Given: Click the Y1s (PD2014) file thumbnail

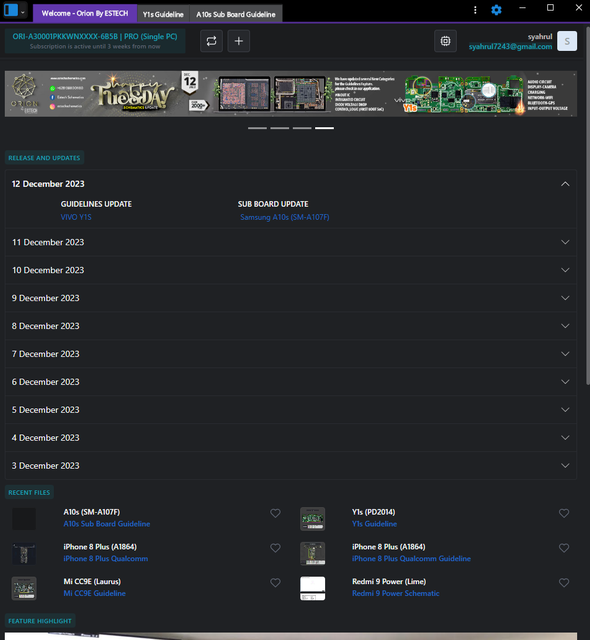Looking at the screenshot, I should [x=313, y=519].
